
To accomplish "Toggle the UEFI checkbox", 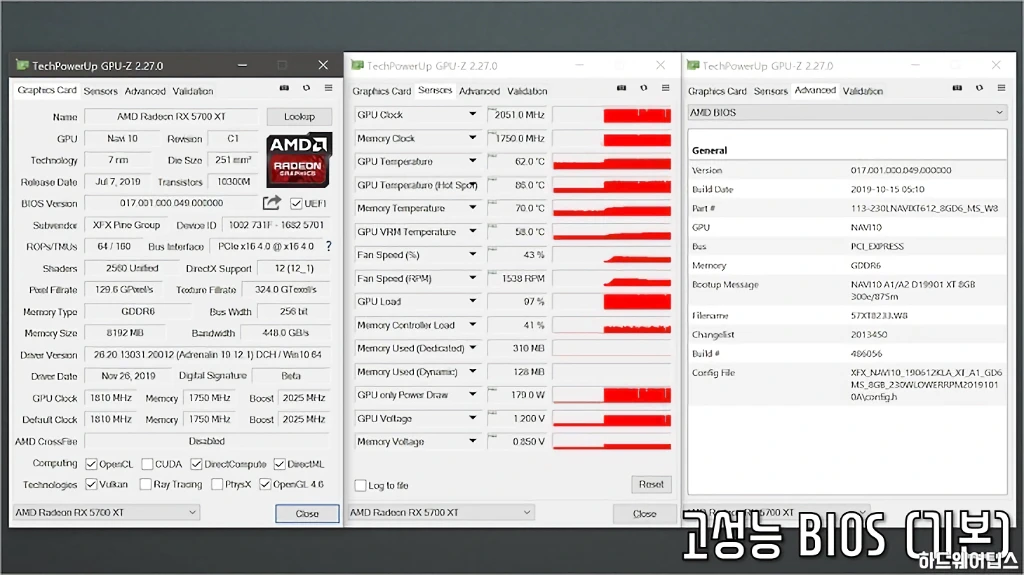I will pyautogui.click(x=296, y=204).
